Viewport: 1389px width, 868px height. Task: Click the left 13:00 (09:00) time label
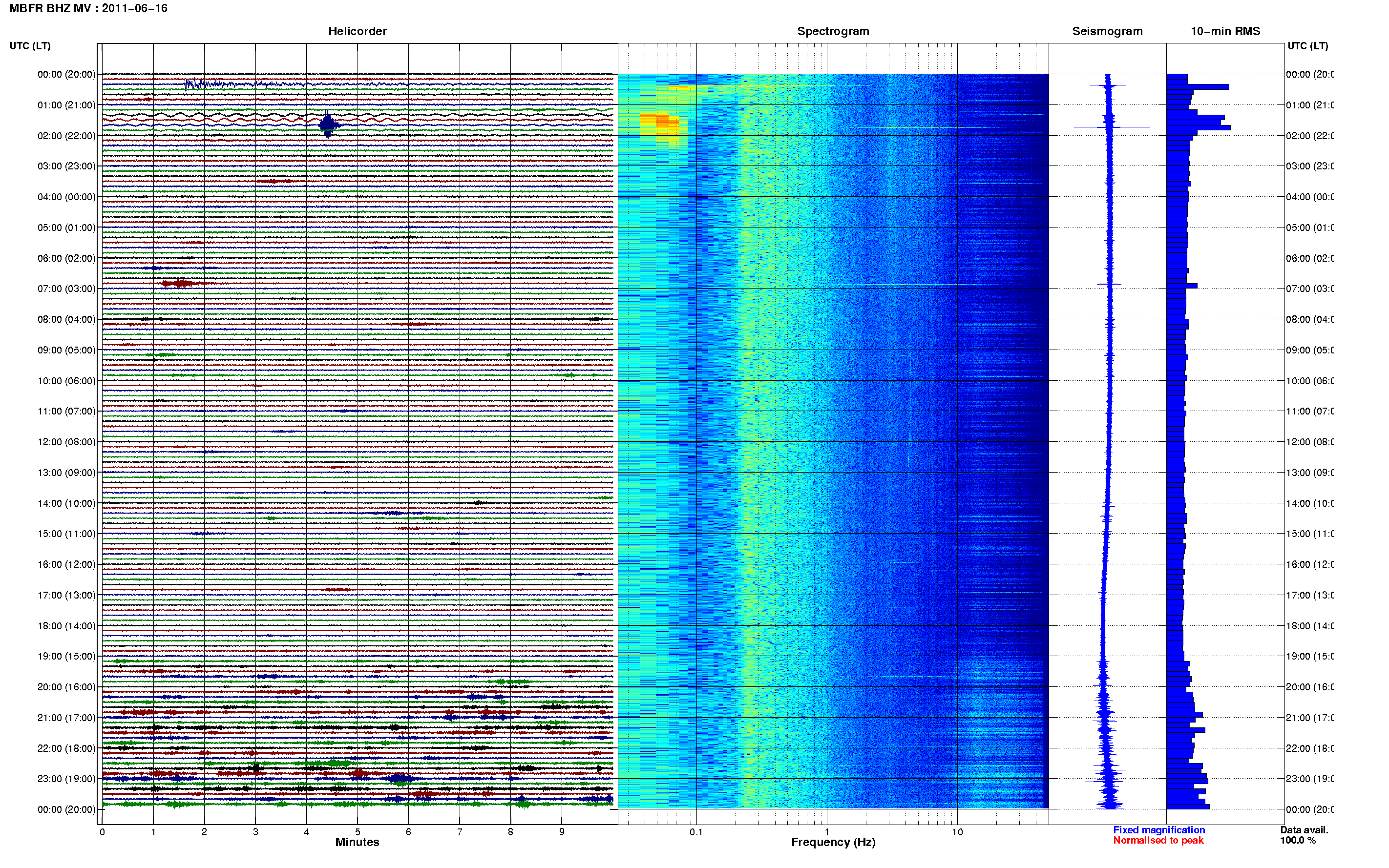[66, 473]
